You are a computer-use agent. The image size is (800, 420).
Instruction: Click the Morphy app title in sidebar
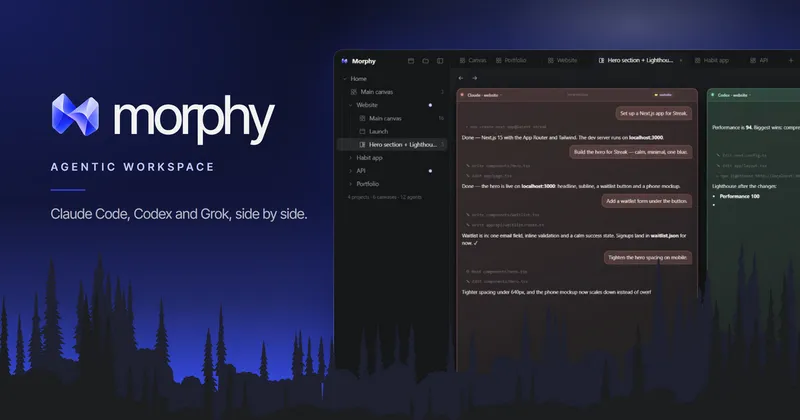364,61
